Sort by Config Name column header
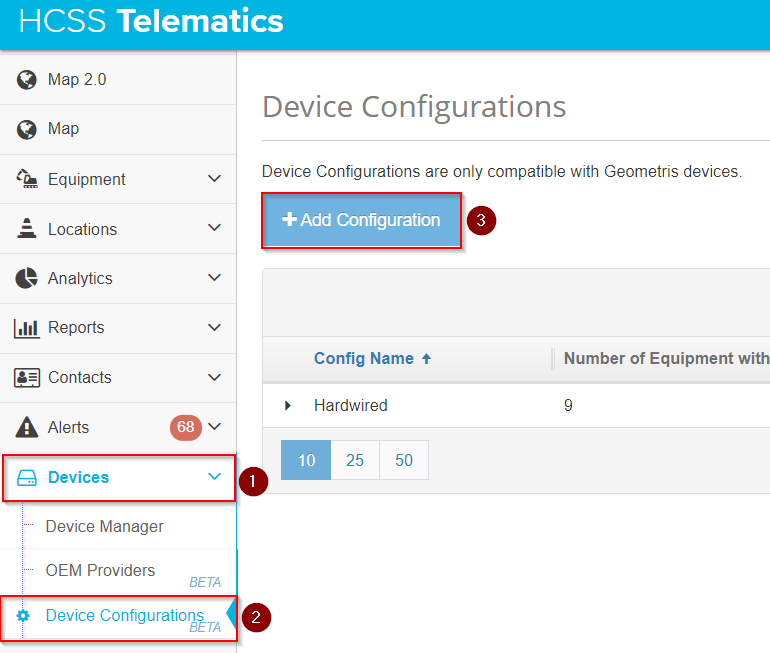The image size is (770, 653). click(x=364, y=359)
